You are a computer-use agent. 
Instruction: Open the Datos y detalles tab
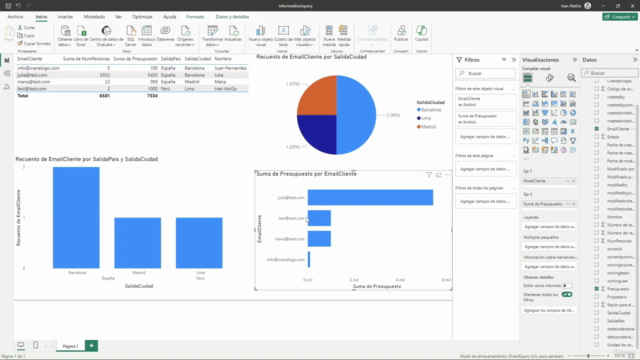coord(232,17)
